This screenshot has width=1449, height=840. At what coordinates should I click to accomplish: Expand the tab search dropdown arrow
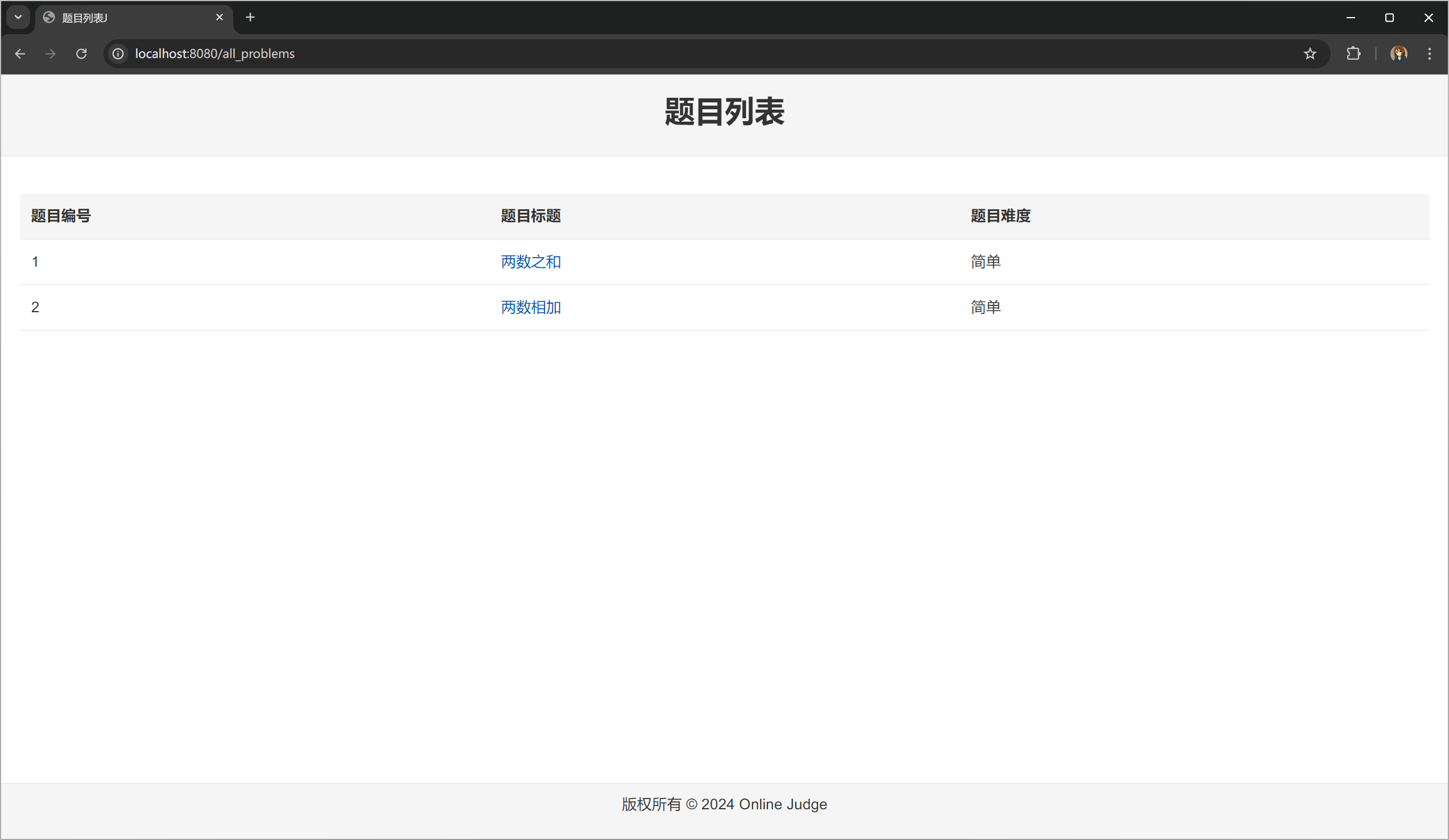coord(18,17)
